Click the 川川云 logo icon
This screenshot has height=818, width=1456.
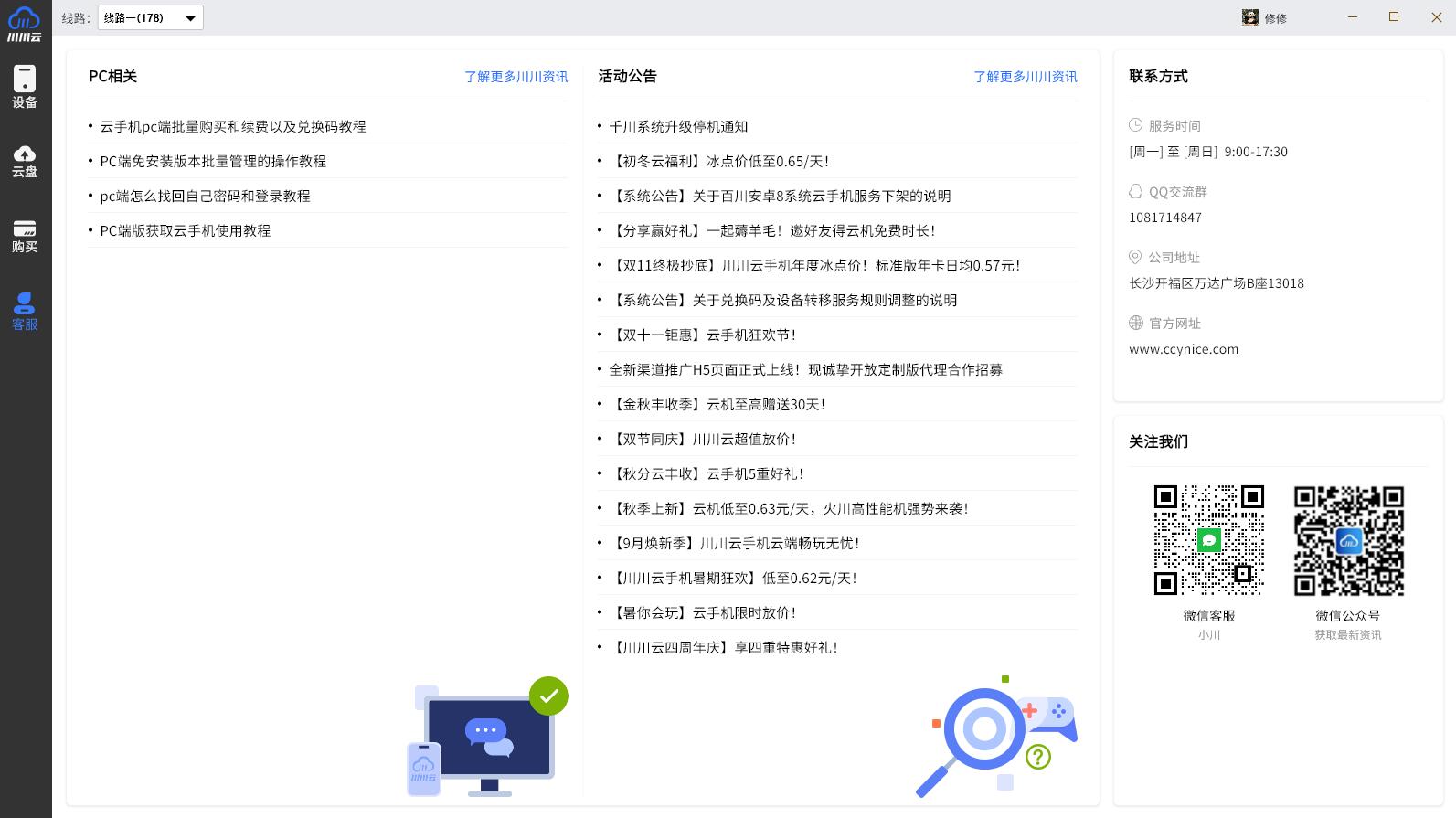pyautogui.click(x=25, y=23)
